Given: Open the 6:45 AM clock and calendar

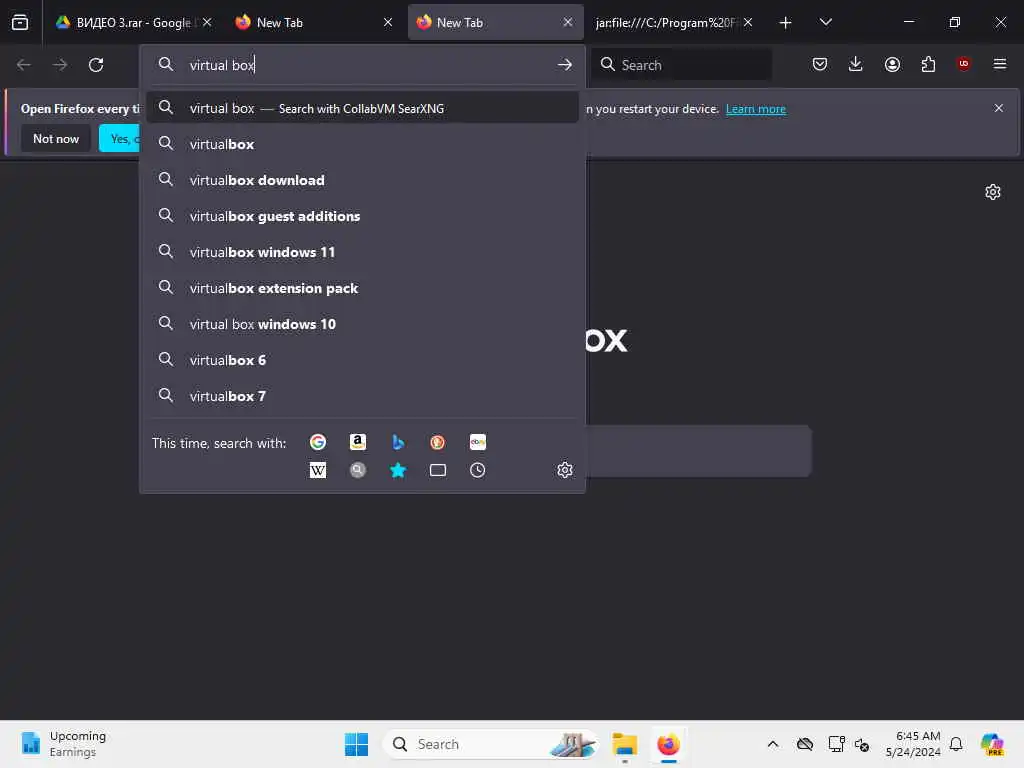Looking at the screenshot, I should (x=913, y=744).
